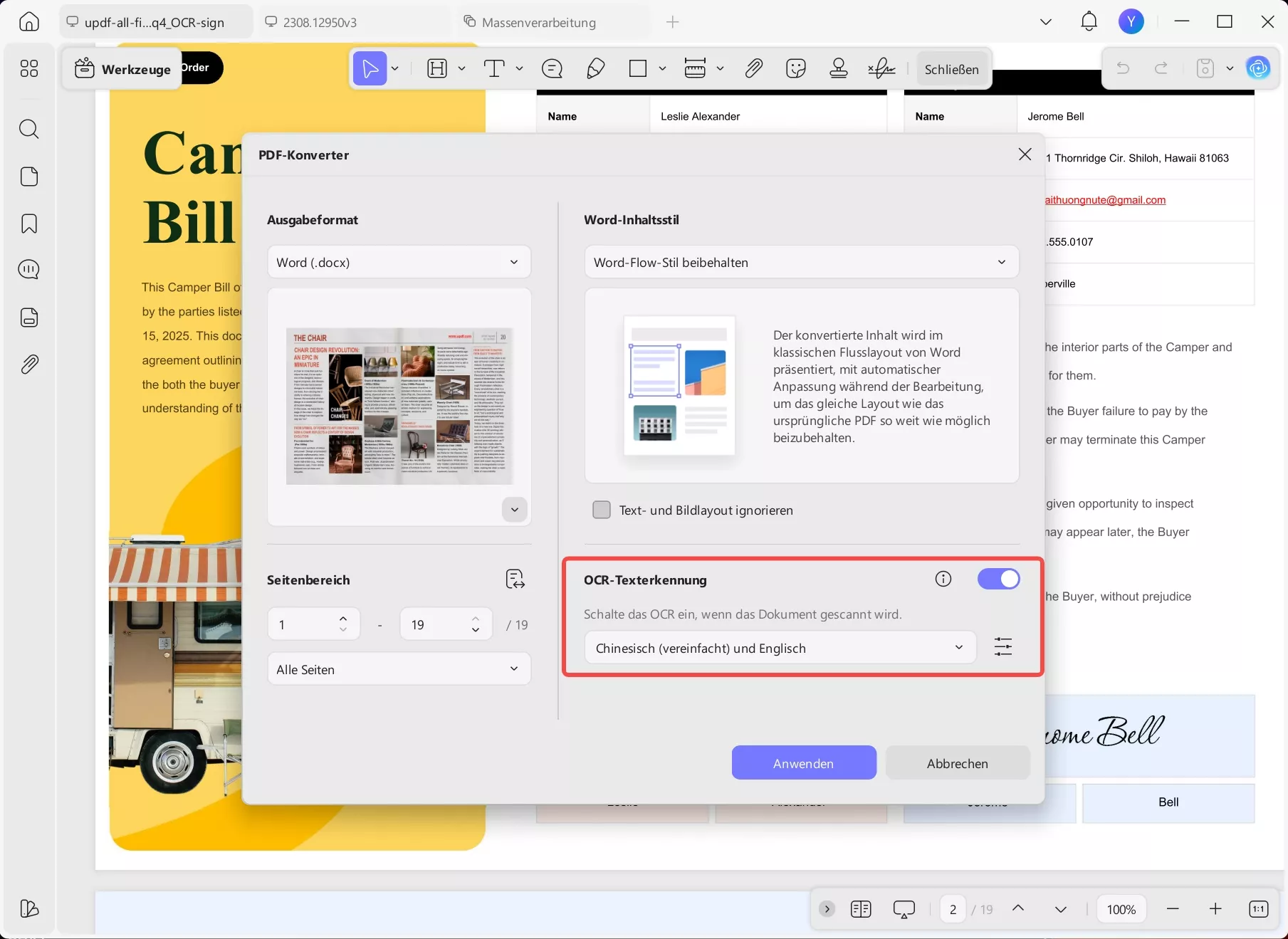This screenshot has width=1288, height=939.
Task: Select the pencil markup tool
Action: coord(596,68)
